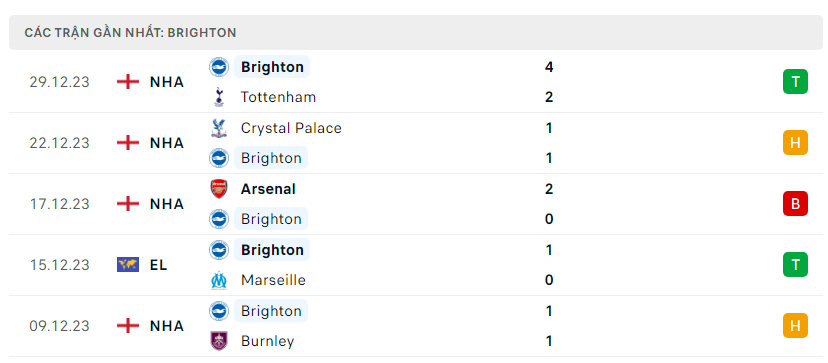This screenshot has height=363, width=828.
Task: Click the Burnley club crest icon
Action: point(219,341)
